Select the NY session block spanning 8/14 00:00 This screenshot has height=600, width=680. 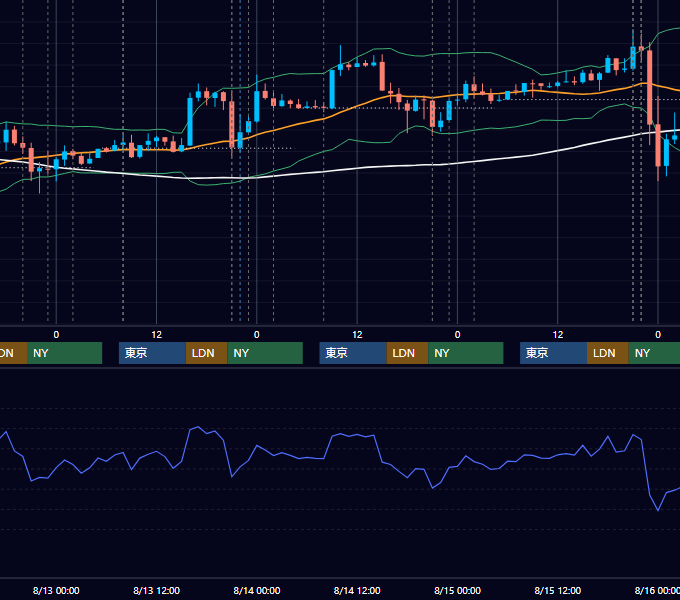click(x=265, y=353)
